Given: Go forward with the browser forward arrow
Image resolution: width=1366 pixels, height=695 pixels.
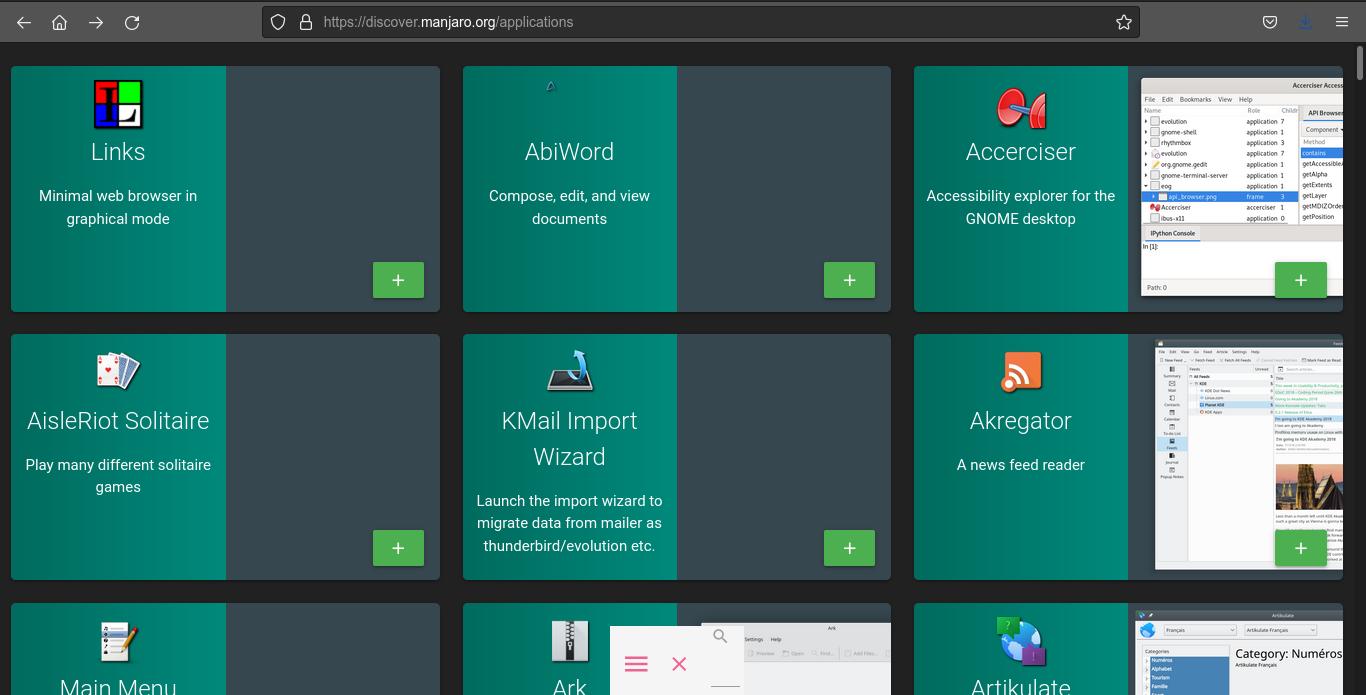Looking at the screenshot, I should [x=96, y=22].
